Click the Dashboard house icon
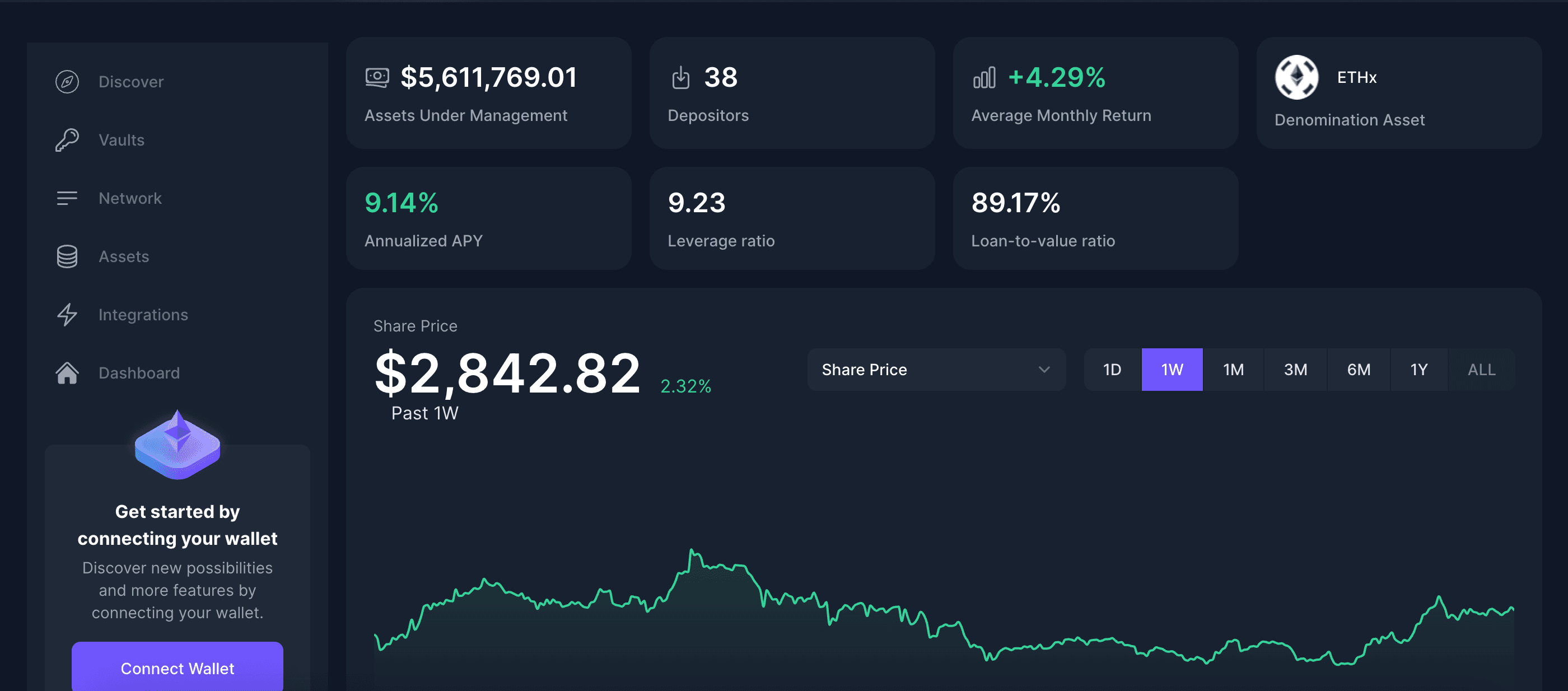1568x691 pixels. (x=67, y=372)
